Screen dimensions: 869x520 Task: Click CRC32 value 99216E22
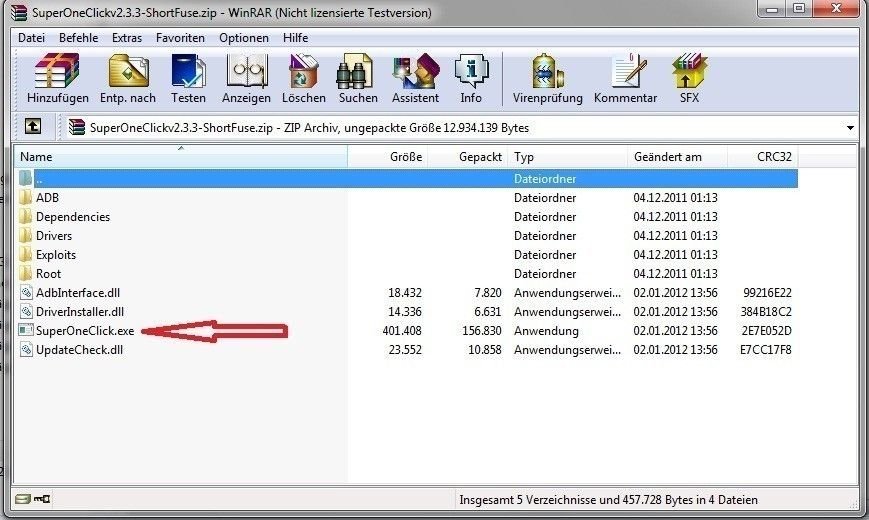coord(767,293)
